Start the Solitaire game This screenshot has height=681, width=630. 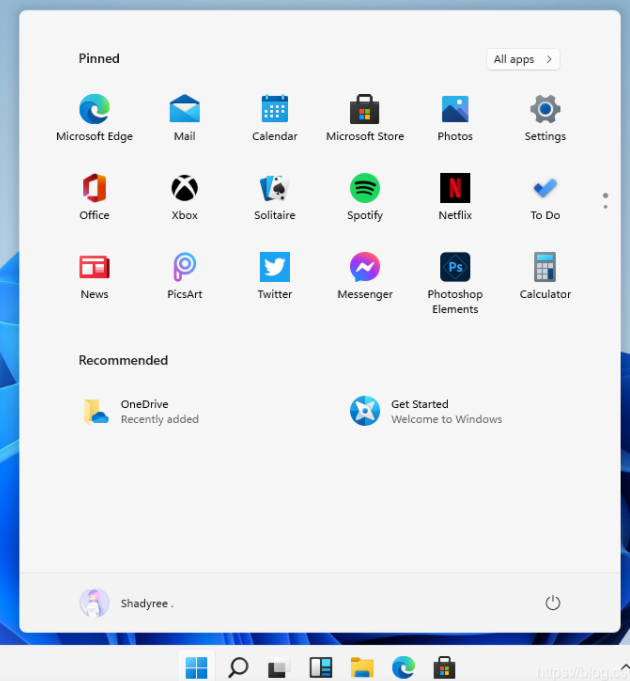275,196
